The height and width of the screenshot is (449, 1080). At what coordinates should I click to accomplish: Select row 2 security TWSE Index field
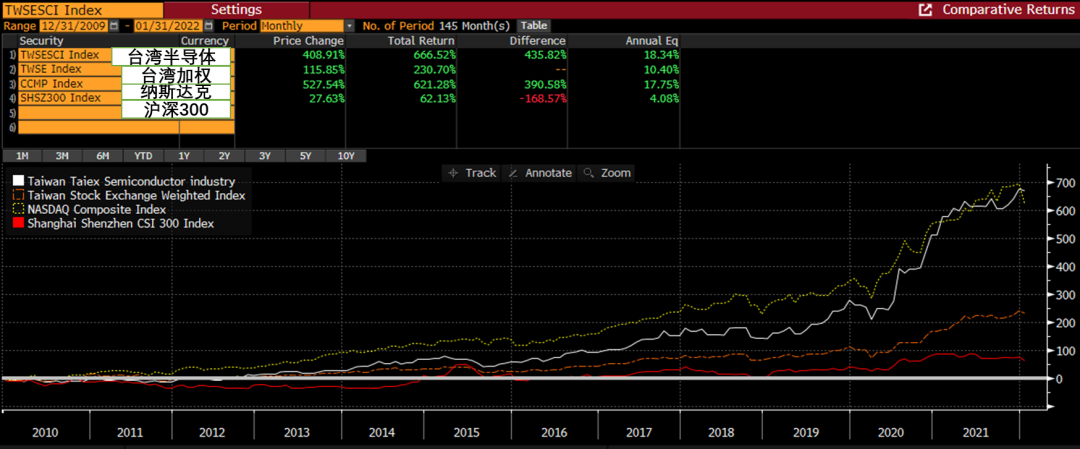click(x=70, y=70)
